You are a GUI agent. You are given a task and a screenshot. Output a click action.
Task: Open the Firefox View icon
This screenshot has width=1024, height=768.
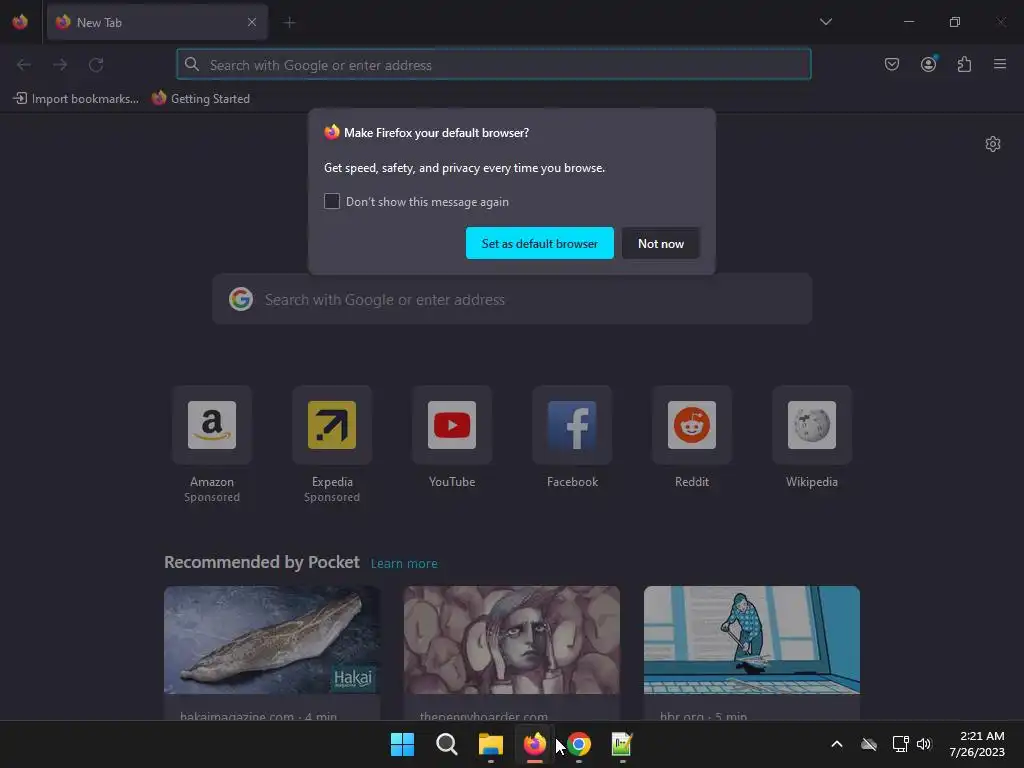coord(20,22)
